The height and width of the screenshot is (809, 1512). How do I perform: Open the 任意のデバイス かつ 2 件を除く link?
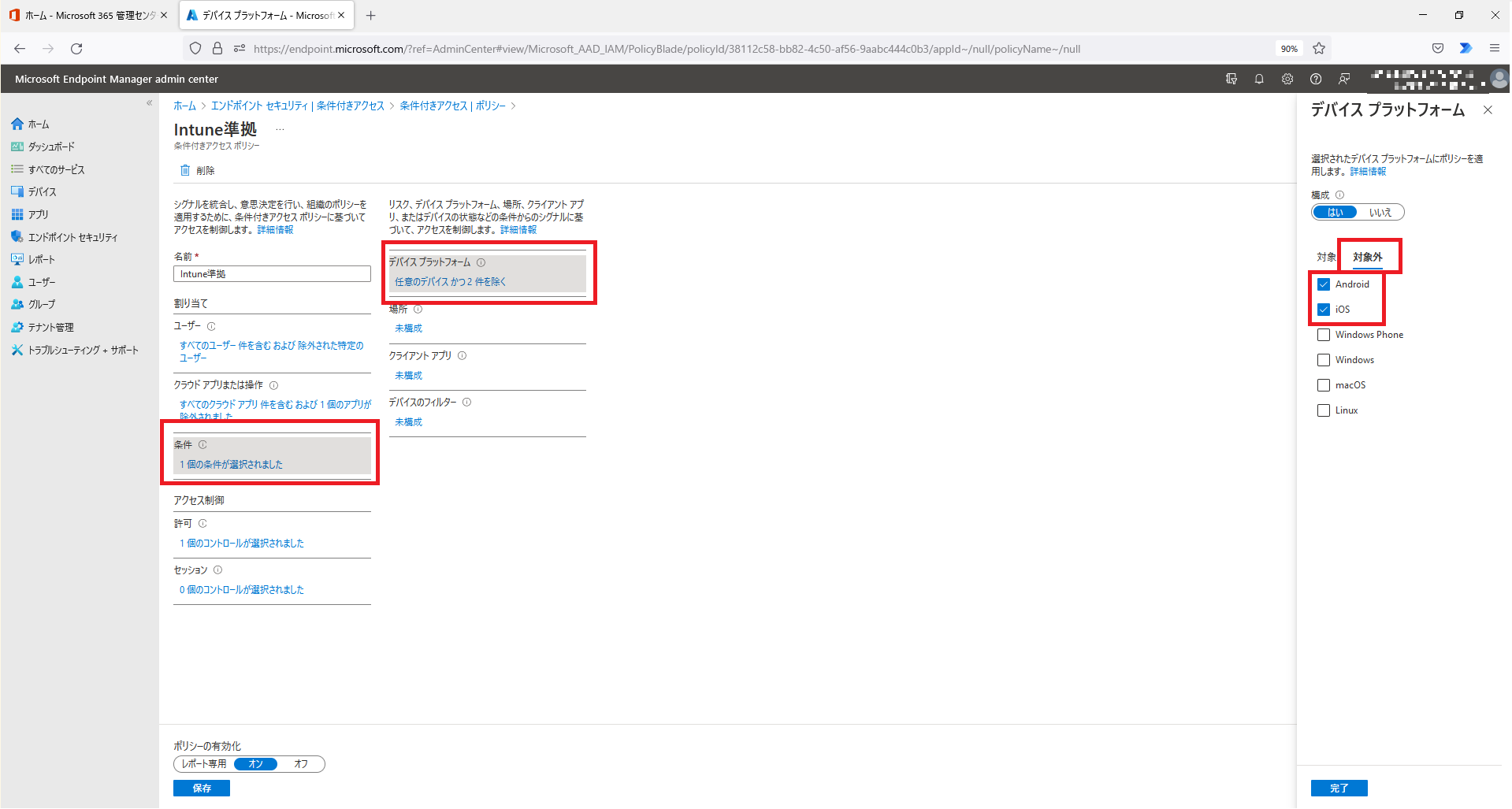tap(451, 282)
